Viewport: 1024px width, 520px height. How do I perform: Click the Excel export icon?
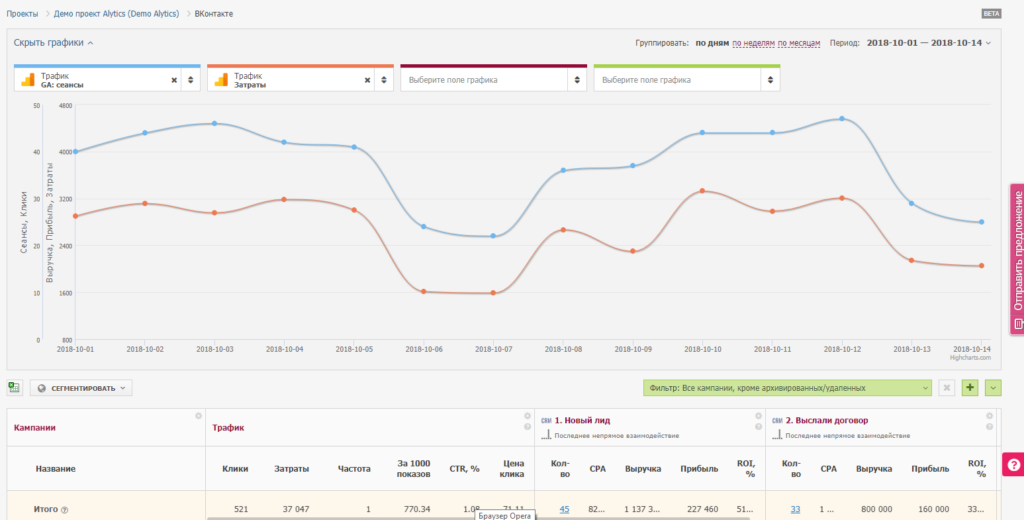coord(15,387)
